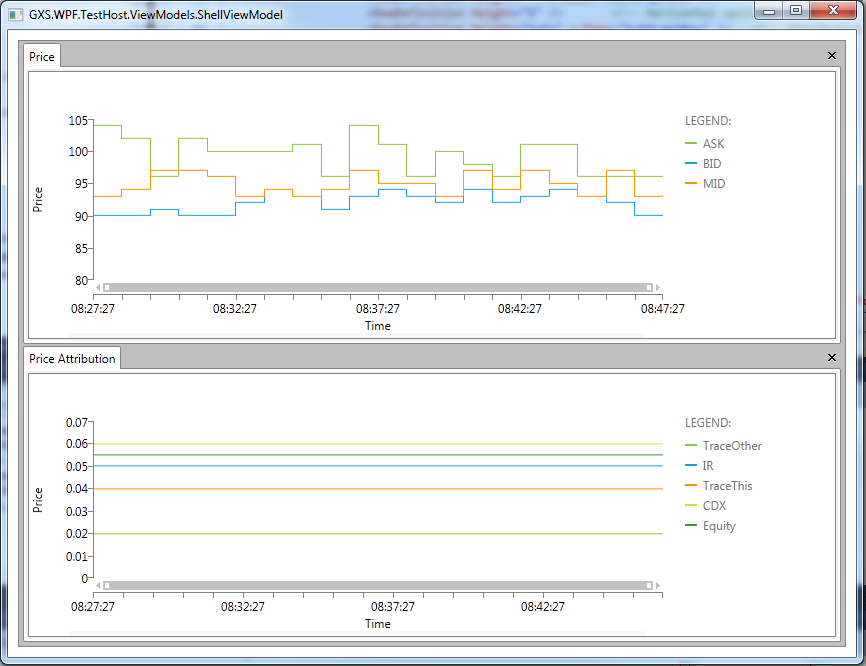
Task: Click the Price Attribution scrollbar right arrow
Action: [658, 585]
